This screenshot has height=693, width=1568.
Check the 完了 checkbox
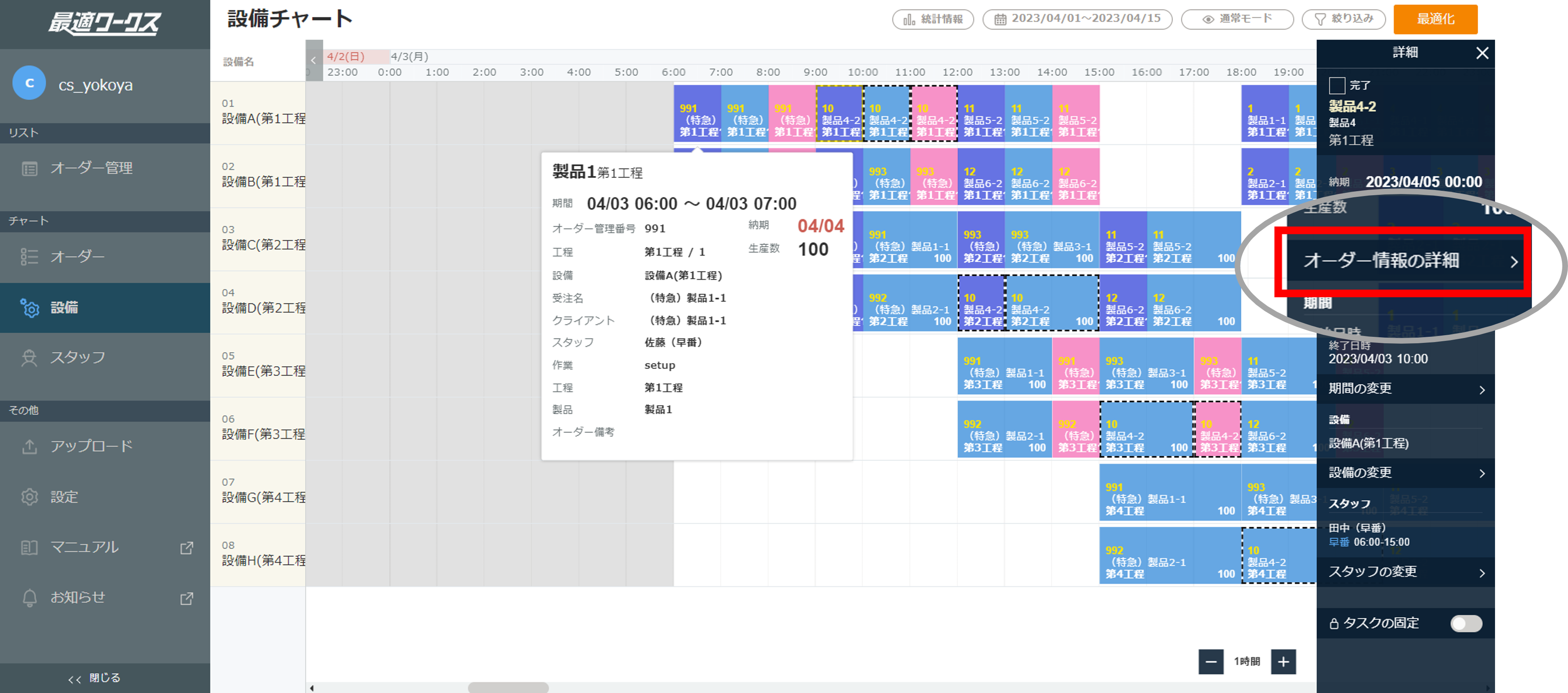point(1337,85)
